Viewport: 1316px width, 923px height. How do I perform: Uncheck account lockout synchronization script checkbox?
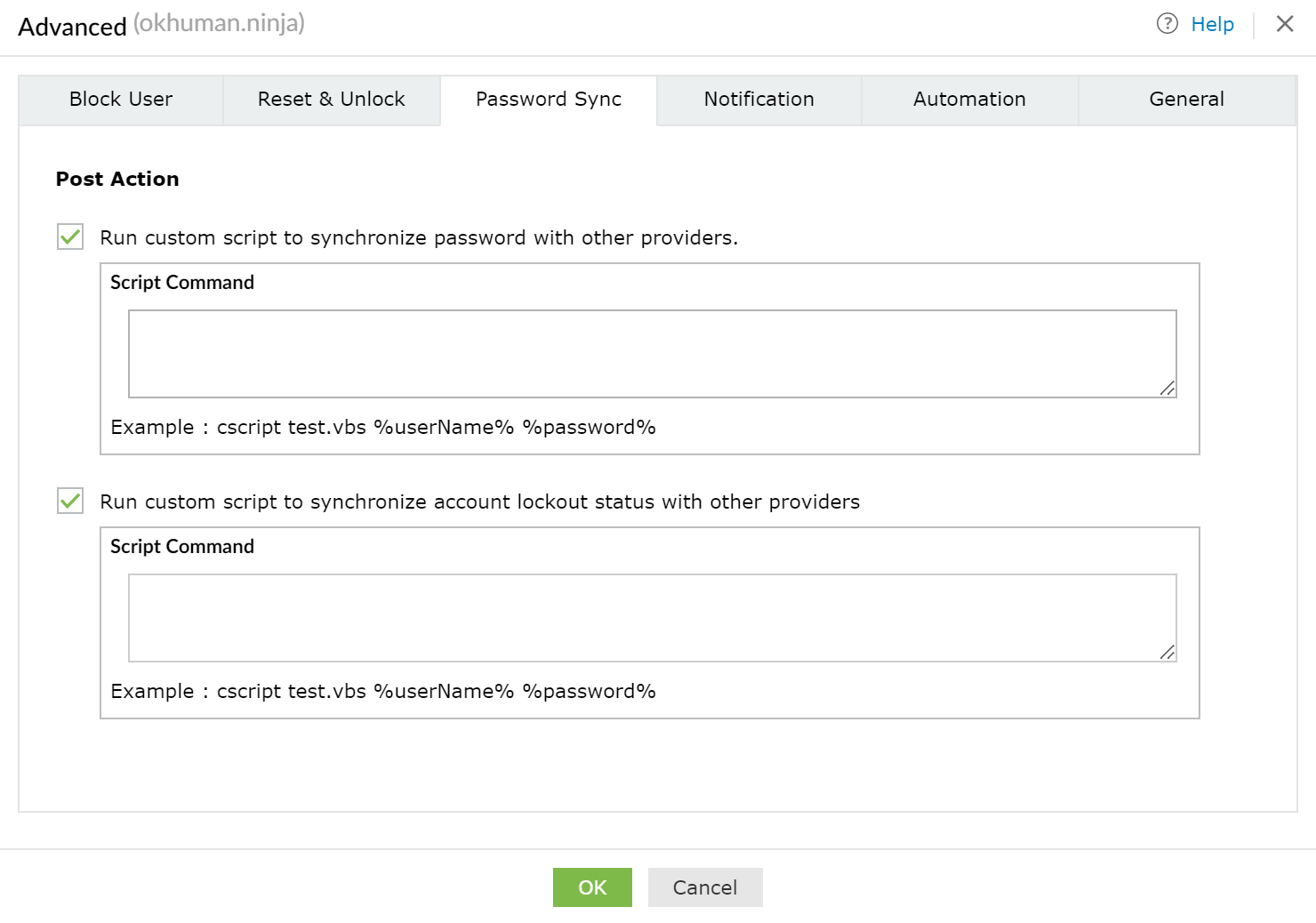pos(70,502)
